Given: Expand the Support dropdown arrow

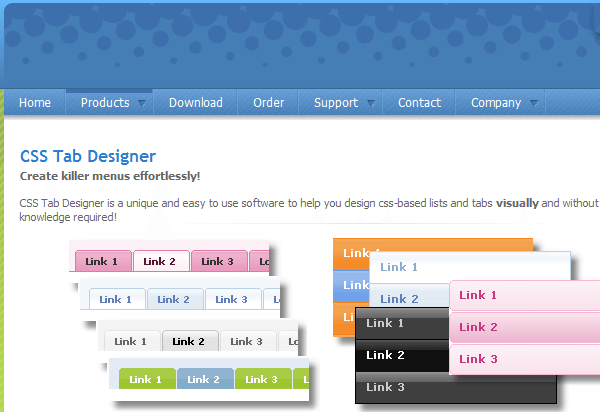Looking at the screenshot, I should pyautogui.click(x=371, y=103).
